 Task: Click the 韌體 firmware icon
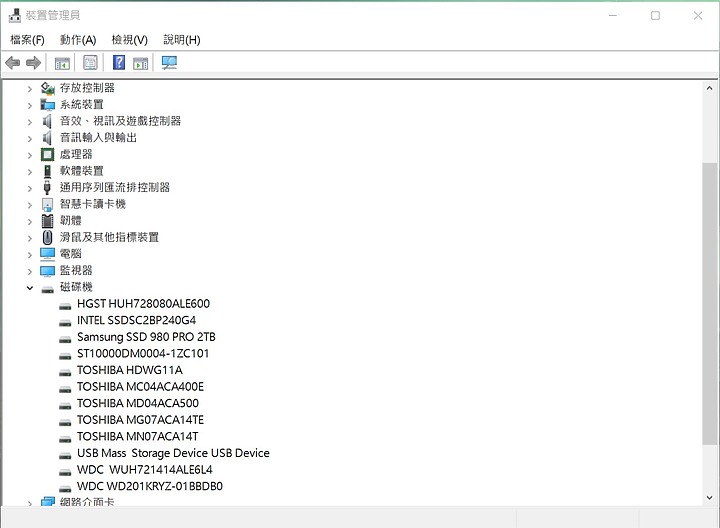(x=47, y=221)
